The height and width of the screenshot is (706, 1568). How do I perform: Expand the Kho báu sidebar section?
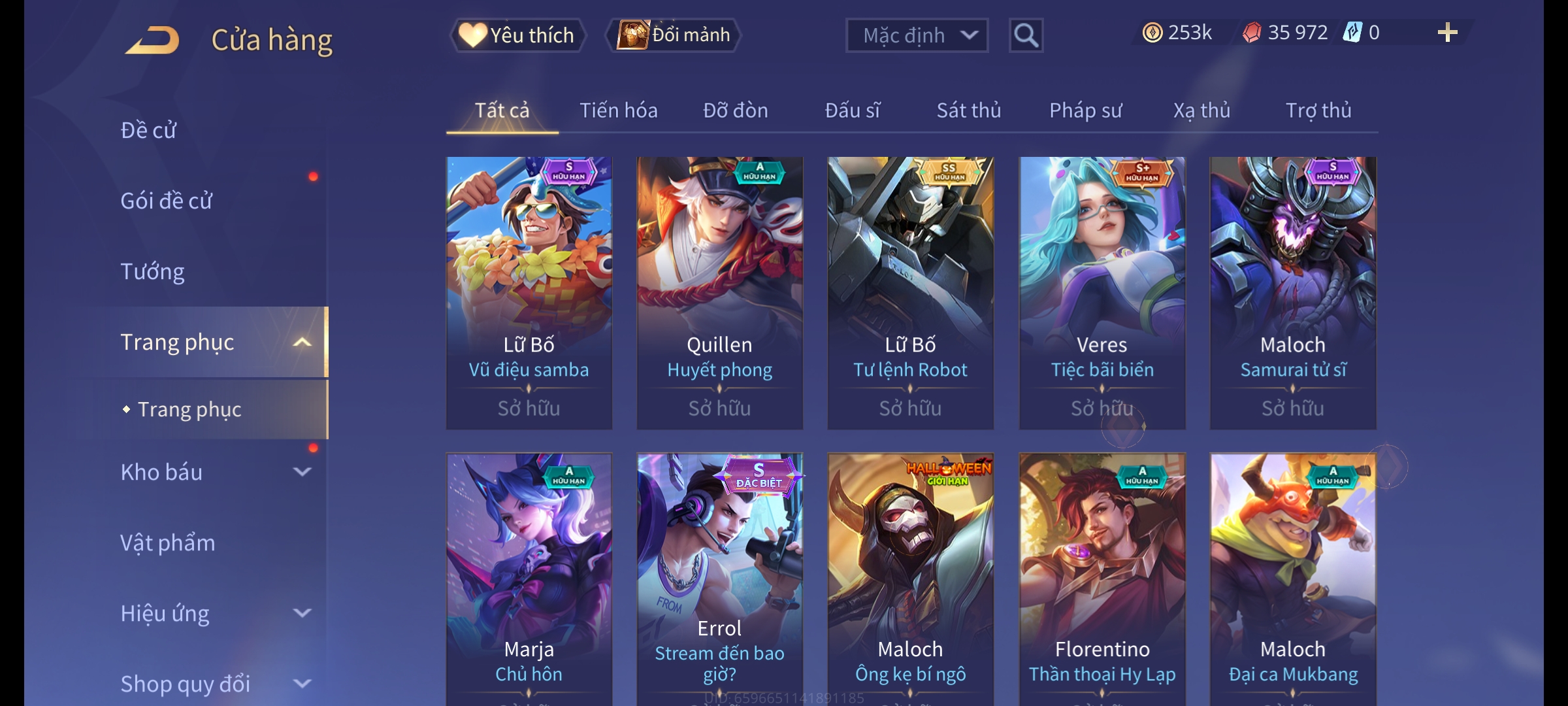pyautogui.click(x=302, y=471)
